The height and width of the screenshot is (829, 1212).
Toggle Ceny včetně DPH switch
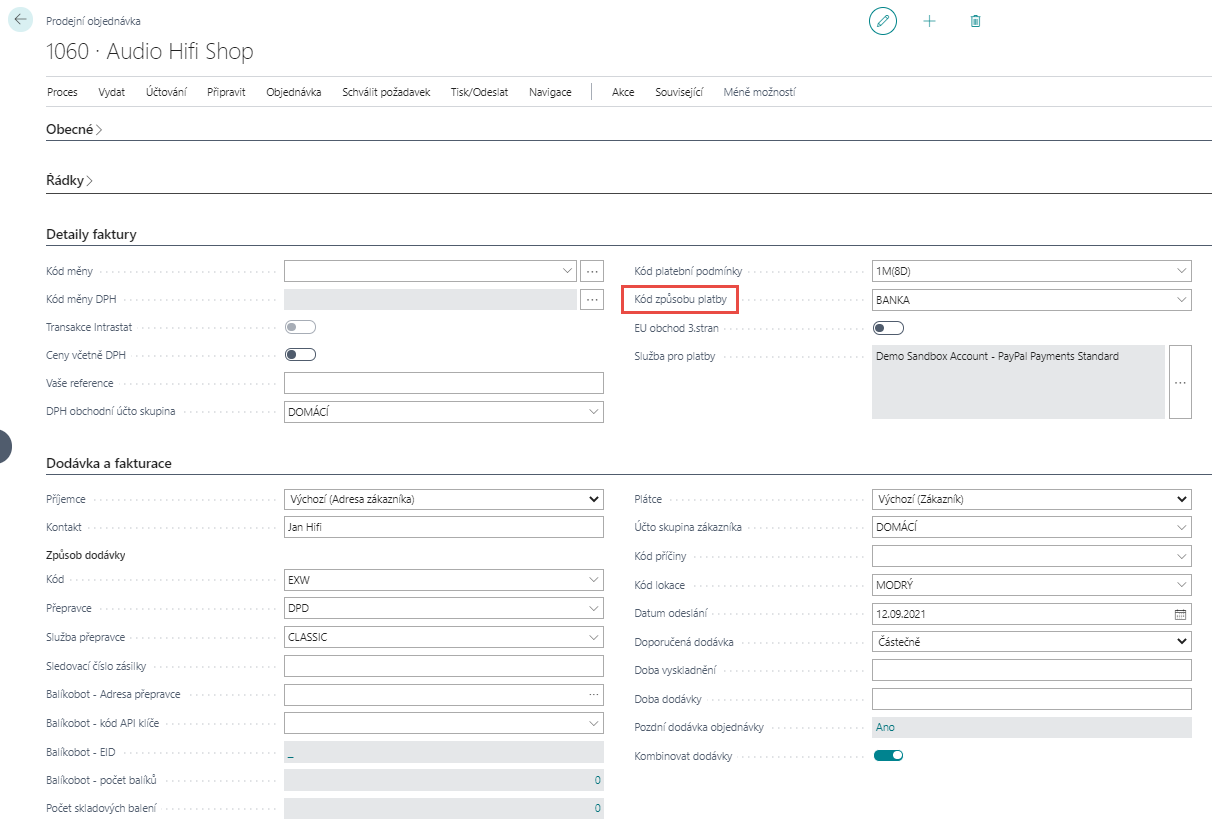coord(300,355)
